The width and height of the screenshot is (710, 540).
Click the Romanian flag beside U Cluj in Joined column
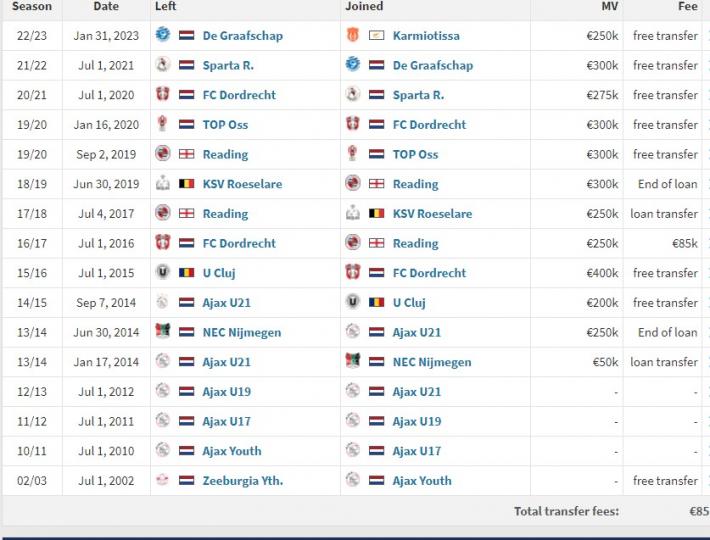click(x=377, y=302)
